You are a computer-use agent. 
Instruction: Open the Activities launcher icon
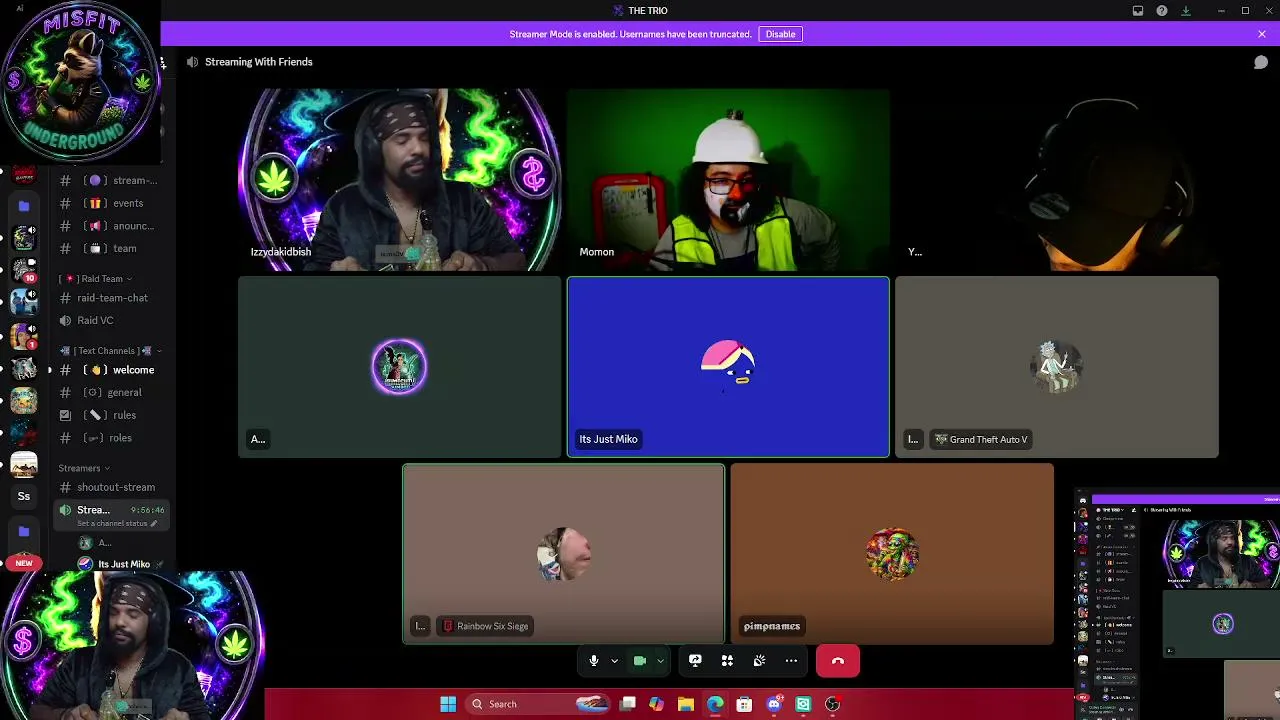click(x=727, y=661)
